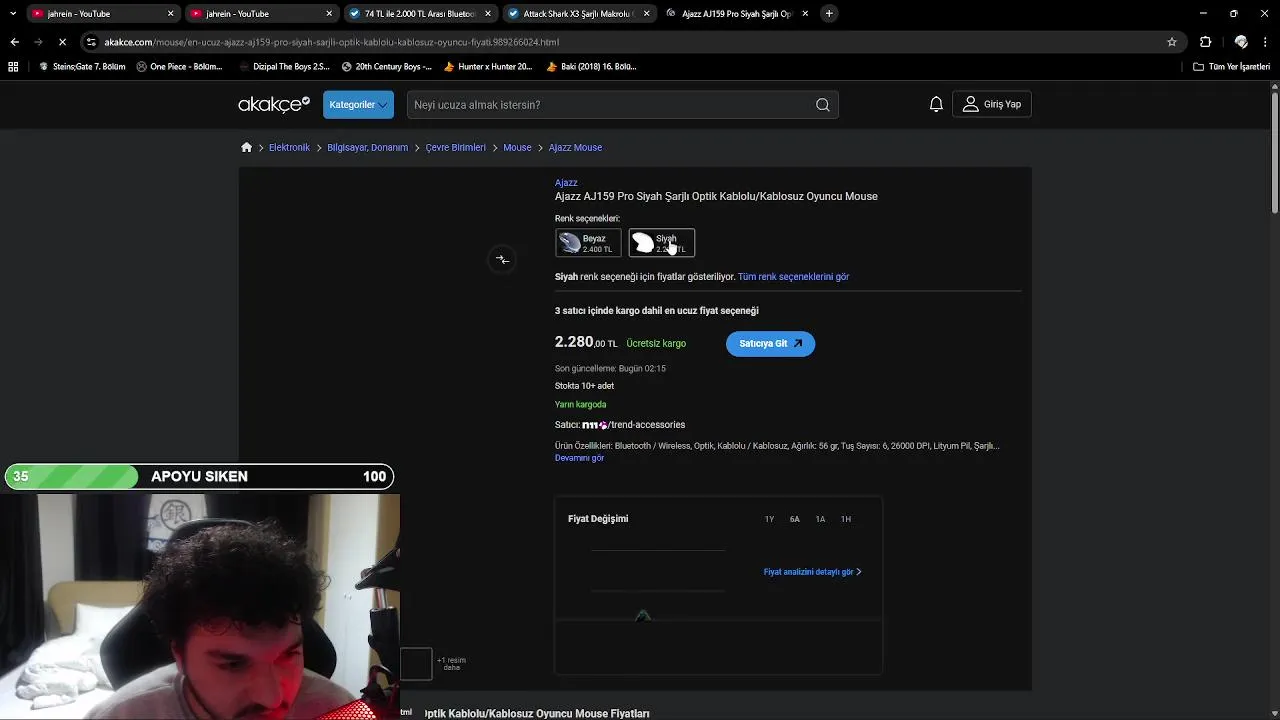Image resolution: width=1280 pixels, height=720 pixels.
Task: Select Beyaz color option
Action: pos(588,243)
